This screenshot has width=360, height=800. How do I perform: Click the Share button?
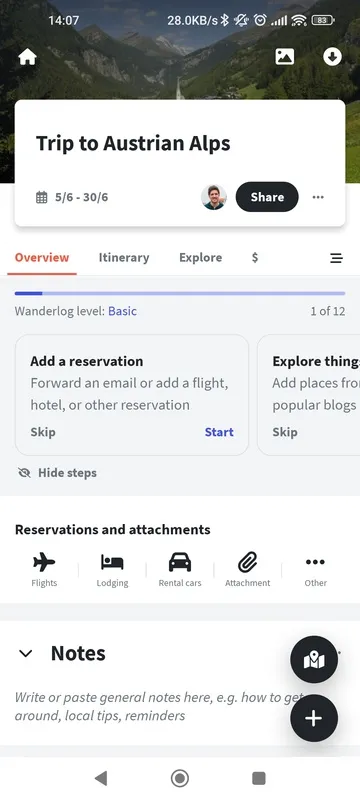[267, 197]
